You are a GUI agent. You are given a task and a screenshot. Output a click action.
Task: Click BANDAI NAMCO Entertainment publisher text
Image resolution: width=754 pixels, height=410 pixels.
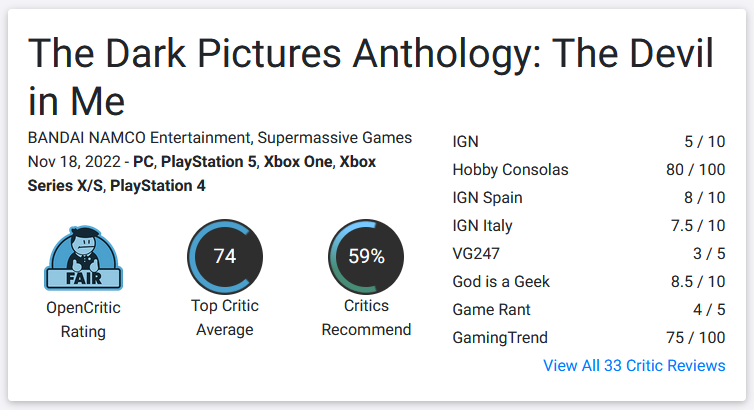coord(139,138)
